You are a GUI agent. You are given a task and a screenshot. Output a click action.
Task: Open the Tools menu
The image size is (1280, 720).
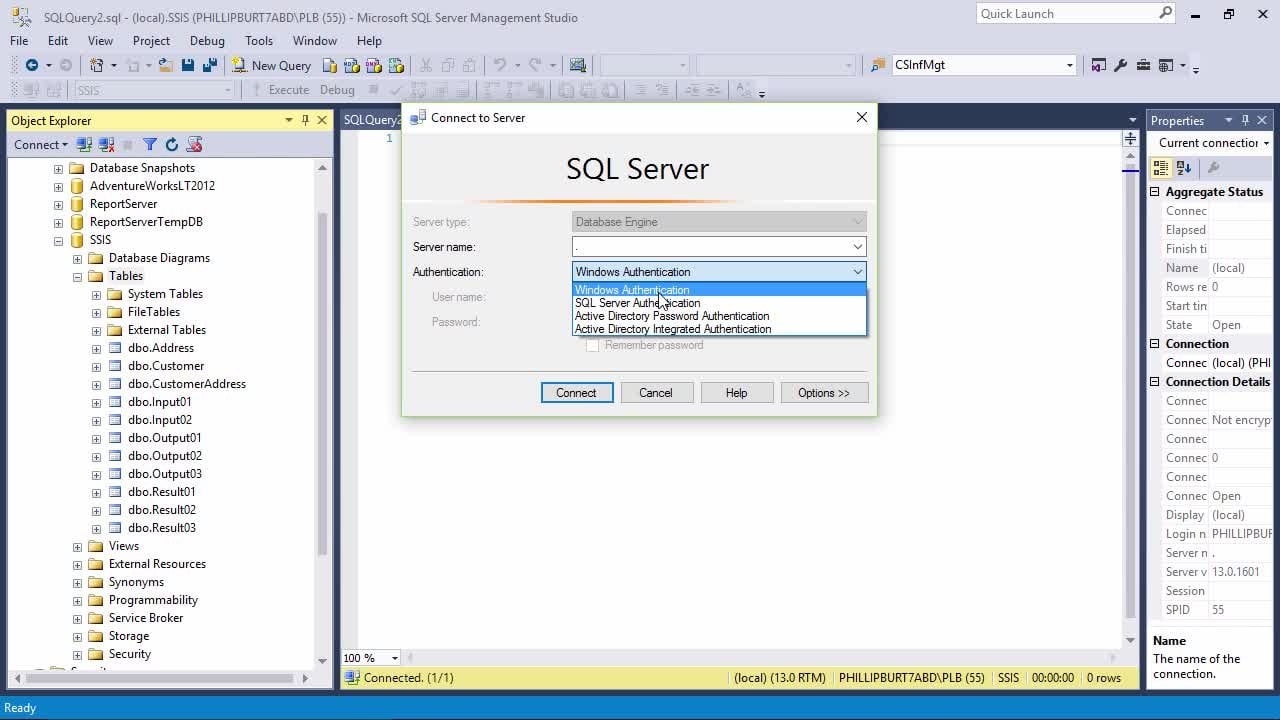[x=258, y=41]
